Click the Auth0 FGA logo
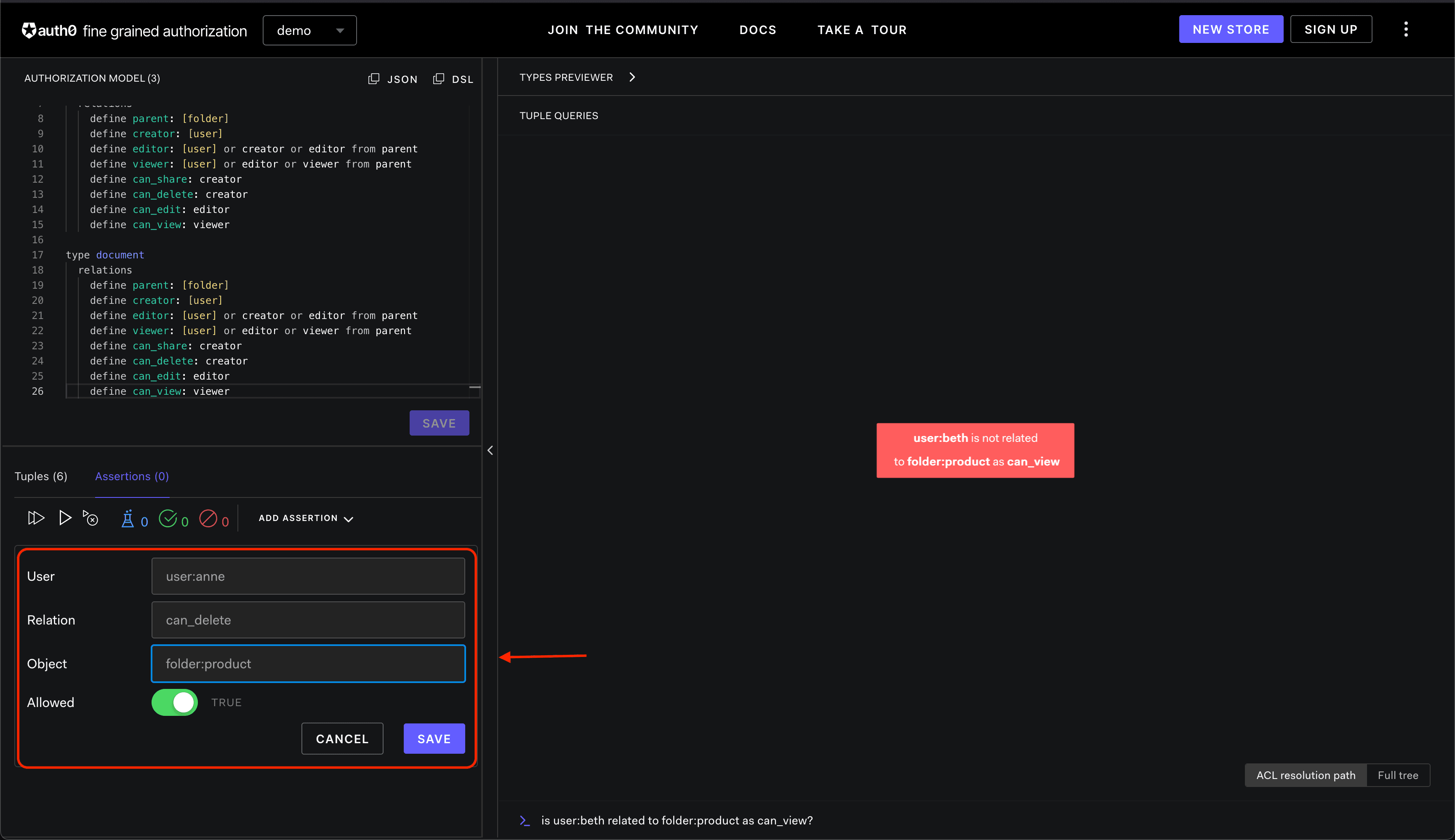 point(134,31)
